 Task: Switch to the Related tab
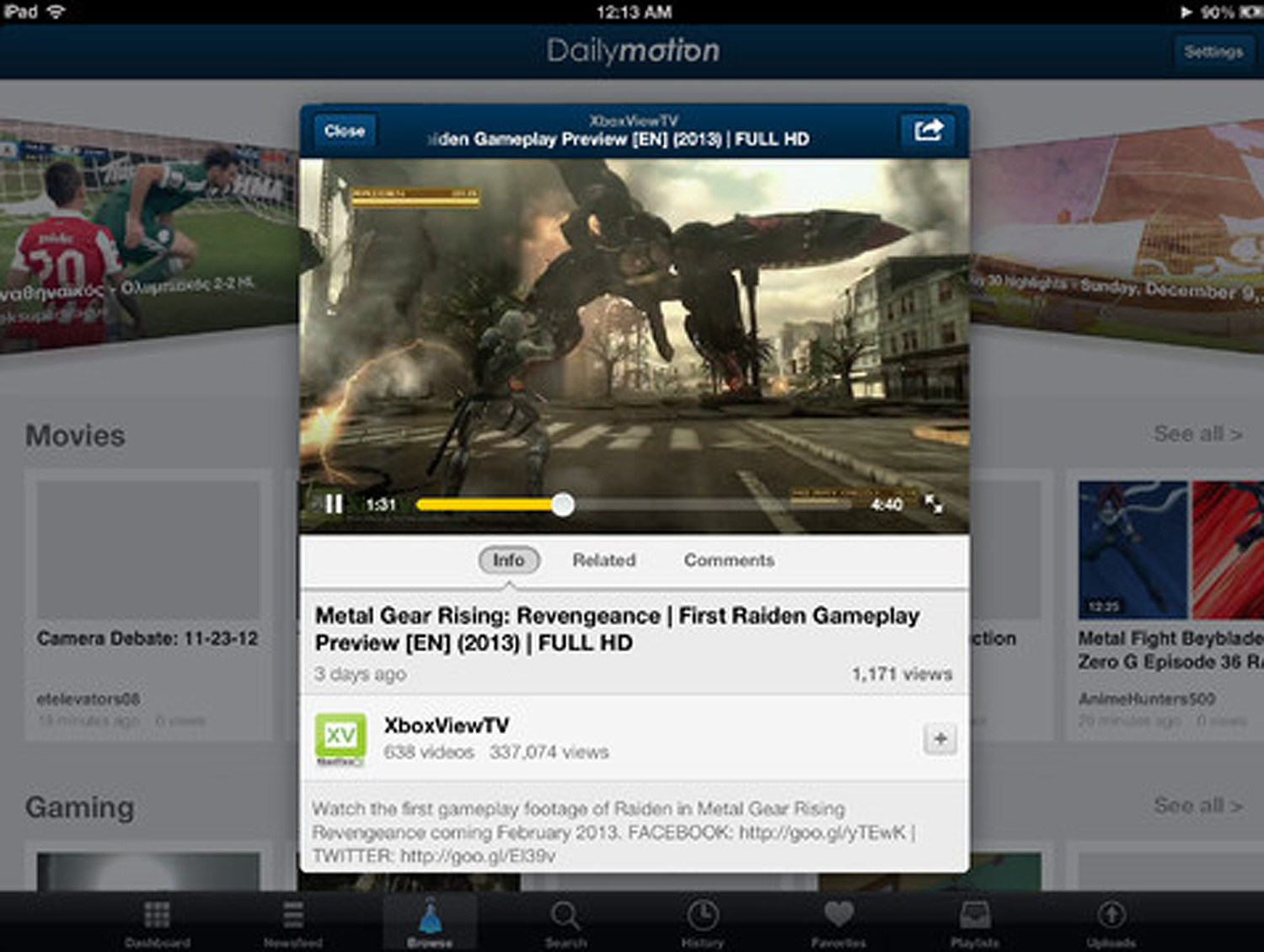click(604, 560)
